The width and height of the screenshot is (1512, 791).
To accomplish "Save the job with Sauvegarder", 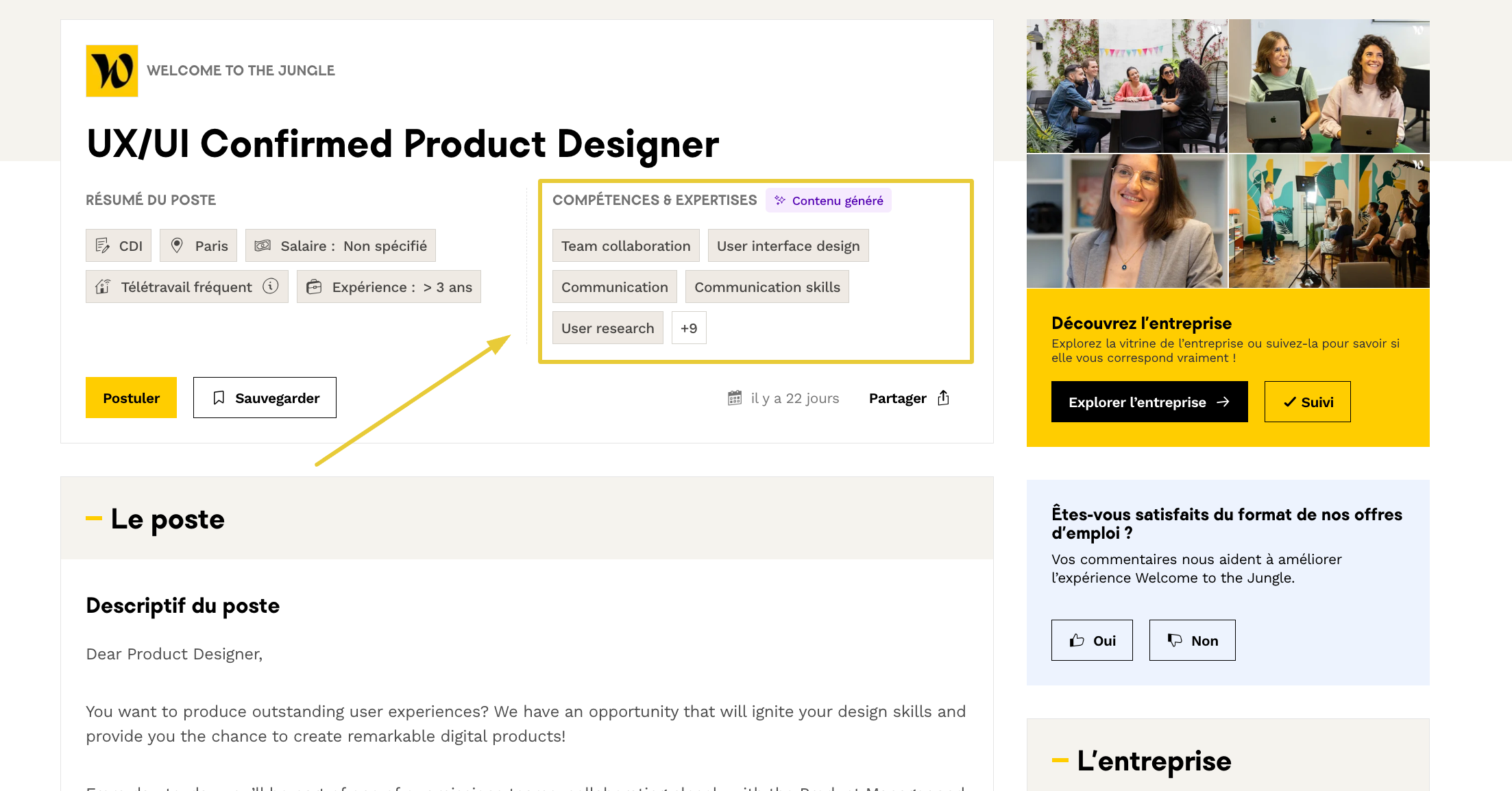I will pyautogui.click(x=265, y=398).
